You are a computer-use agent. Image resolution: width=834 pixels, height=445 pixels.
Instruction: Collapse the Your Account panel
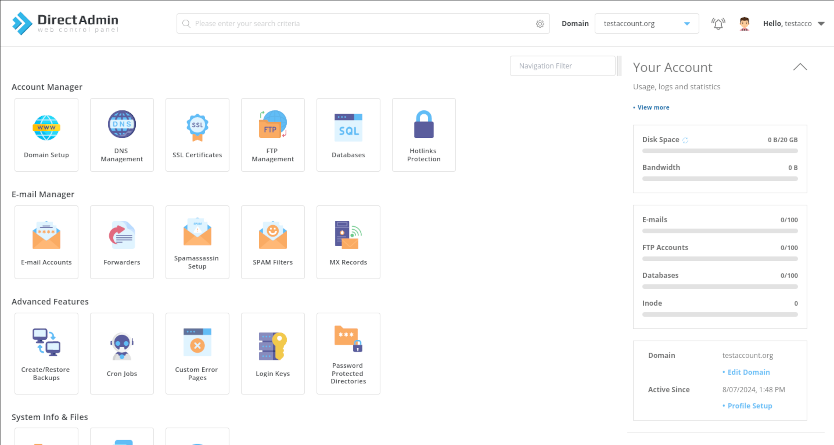point(799,67)
